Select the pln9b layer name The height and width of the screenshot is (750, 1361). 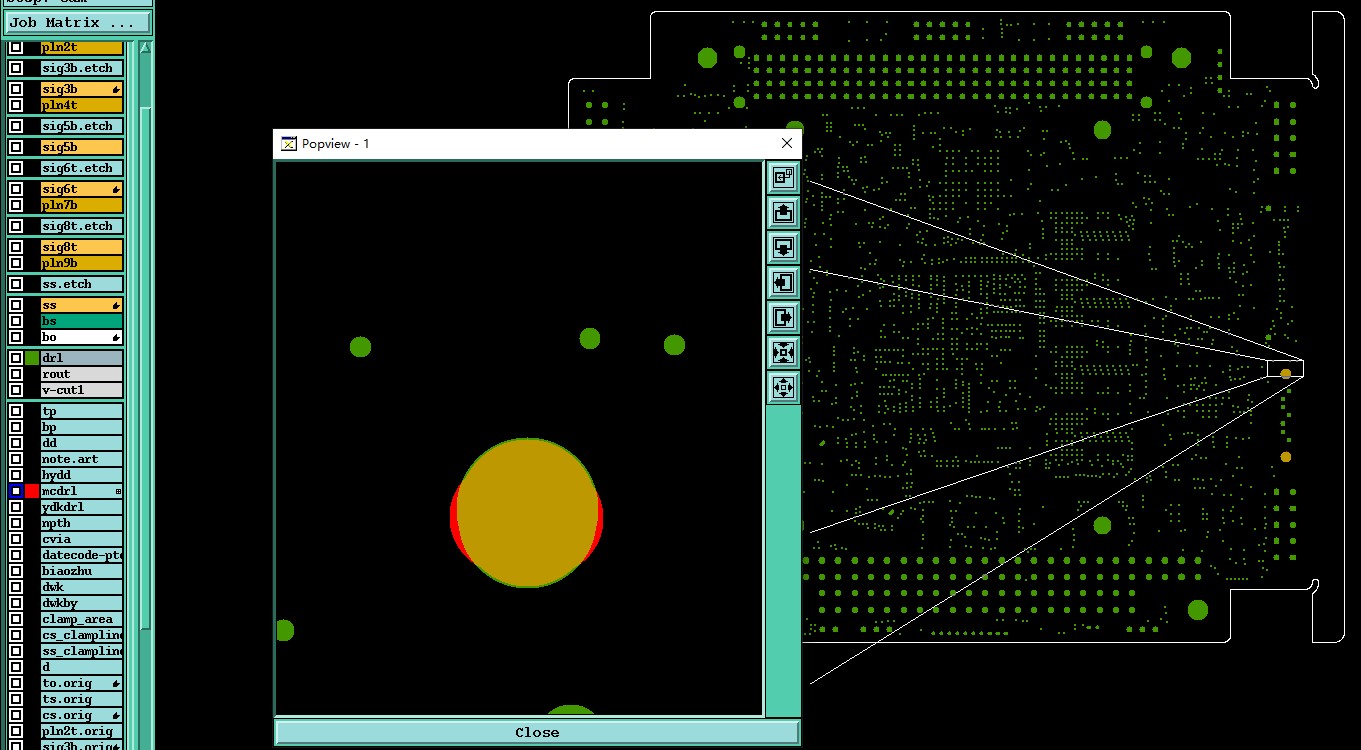point(82,263)
